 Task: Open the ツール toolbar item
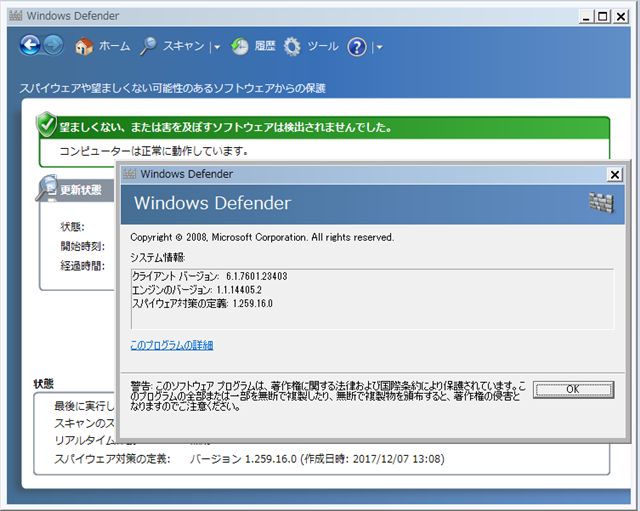tap(323, 46)
